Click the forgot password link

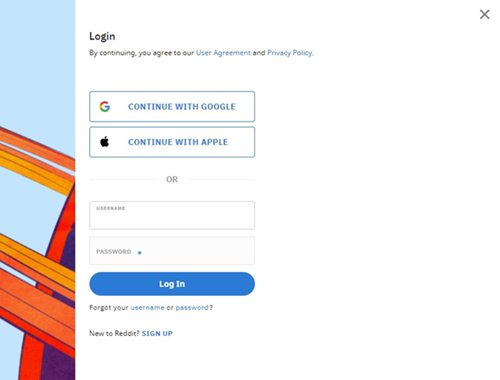point(192,307)
